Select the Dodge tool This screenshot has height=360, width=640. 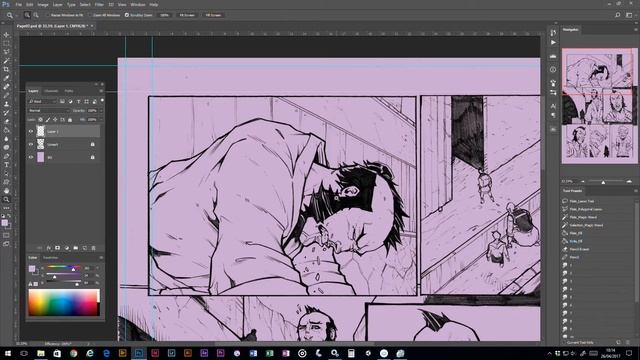click(6, 147)
